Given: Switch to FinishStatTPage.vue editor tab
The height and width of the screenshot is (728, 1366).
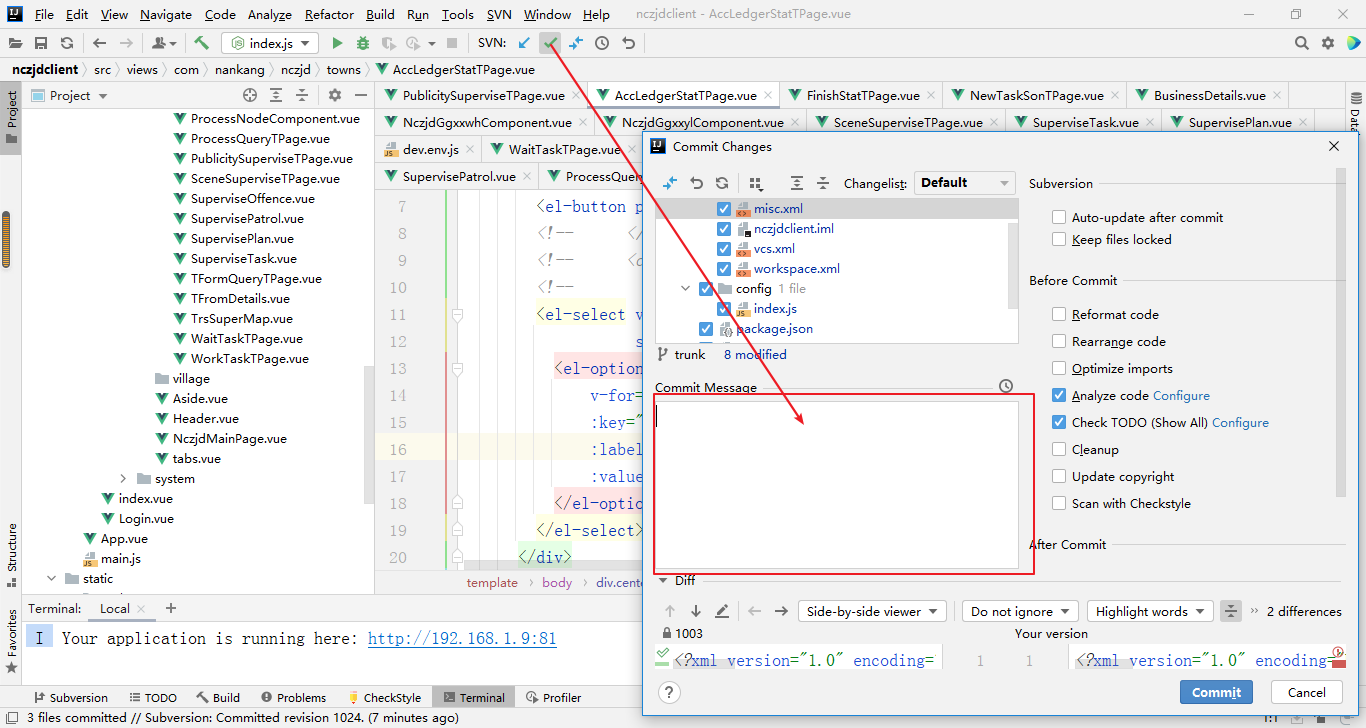Looking at the screenshot, I should [x=862, y=95].
